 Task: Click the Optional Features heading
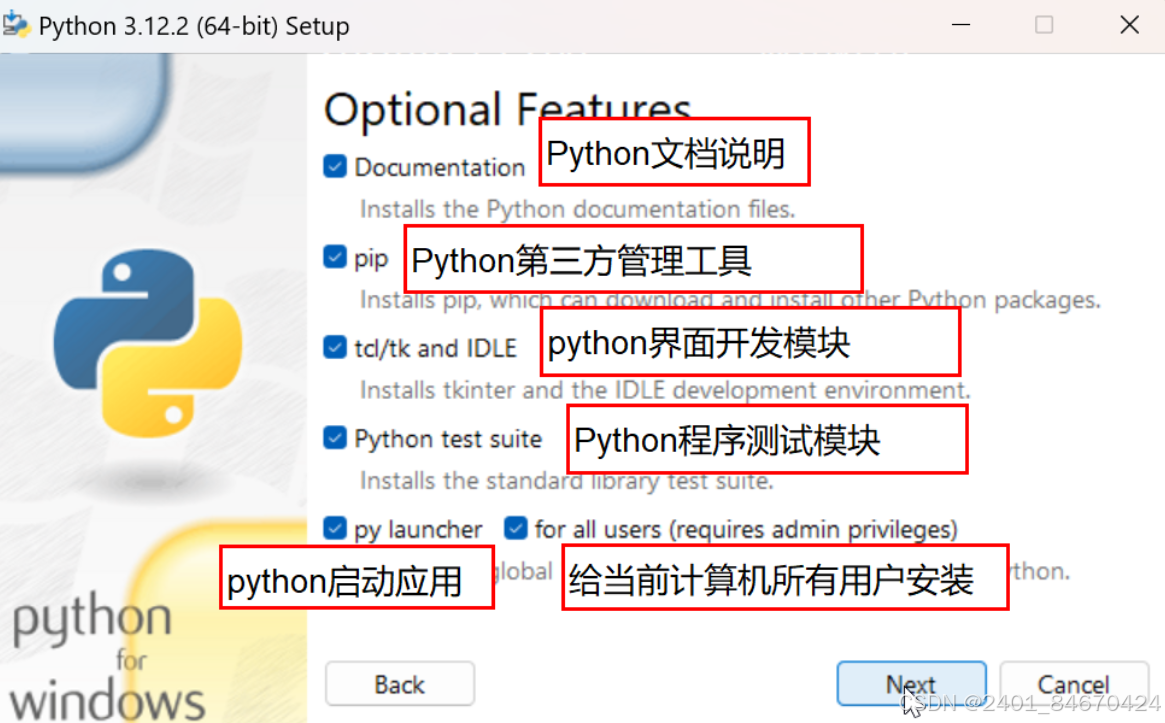tap(506, 107)
